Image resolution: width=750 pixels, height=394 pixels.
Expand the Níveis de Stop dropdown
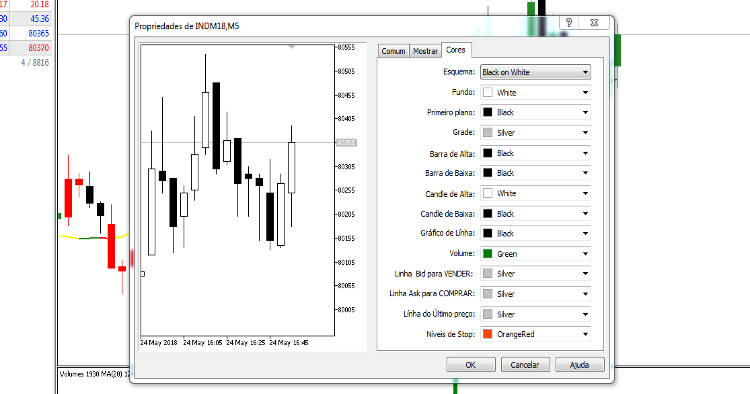(x=535, y=334)
